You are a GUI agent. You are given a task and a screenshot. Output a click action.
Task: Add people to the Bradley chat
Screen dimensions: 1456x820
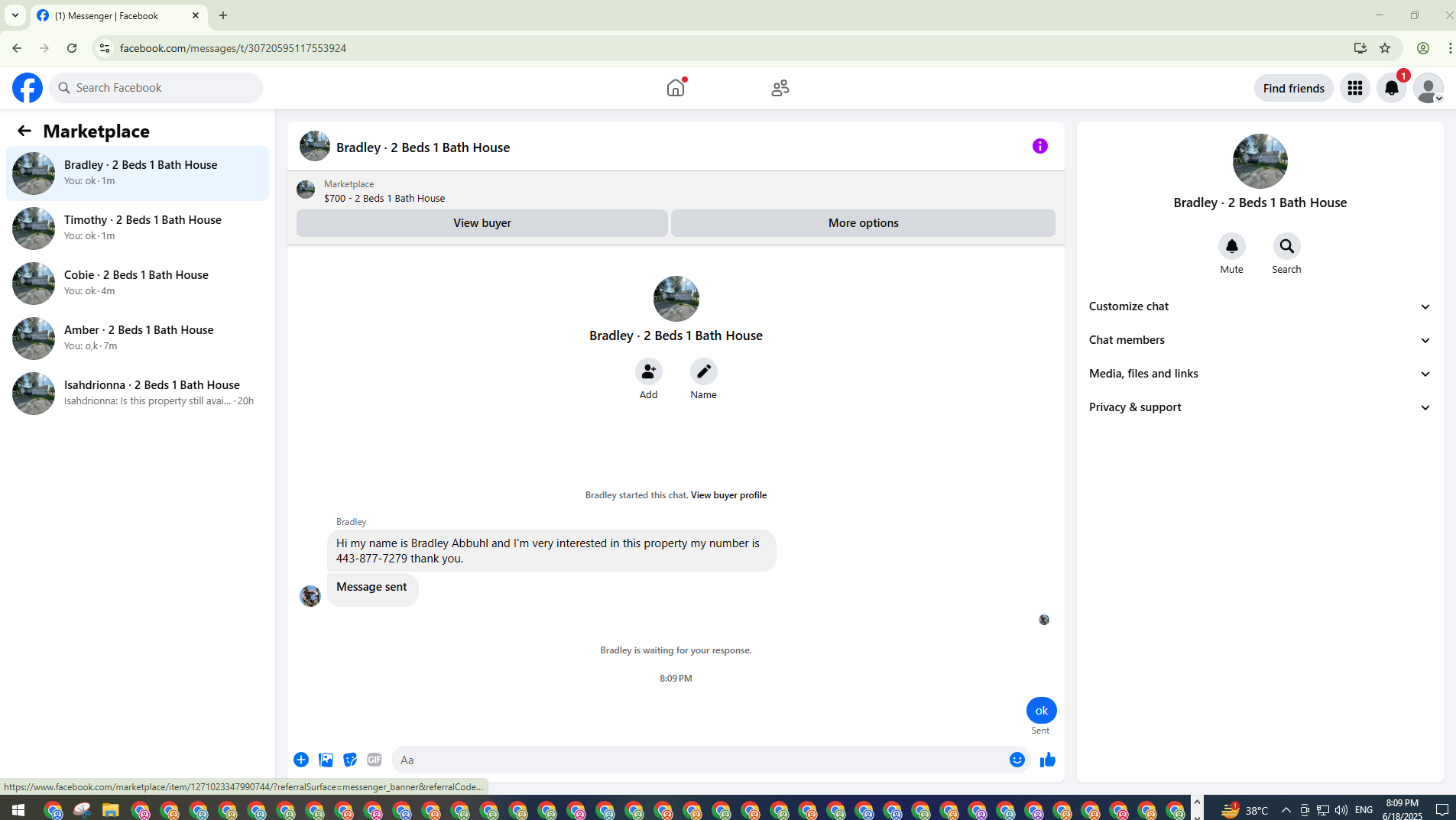pyautogui.click(x=649, y=371)
